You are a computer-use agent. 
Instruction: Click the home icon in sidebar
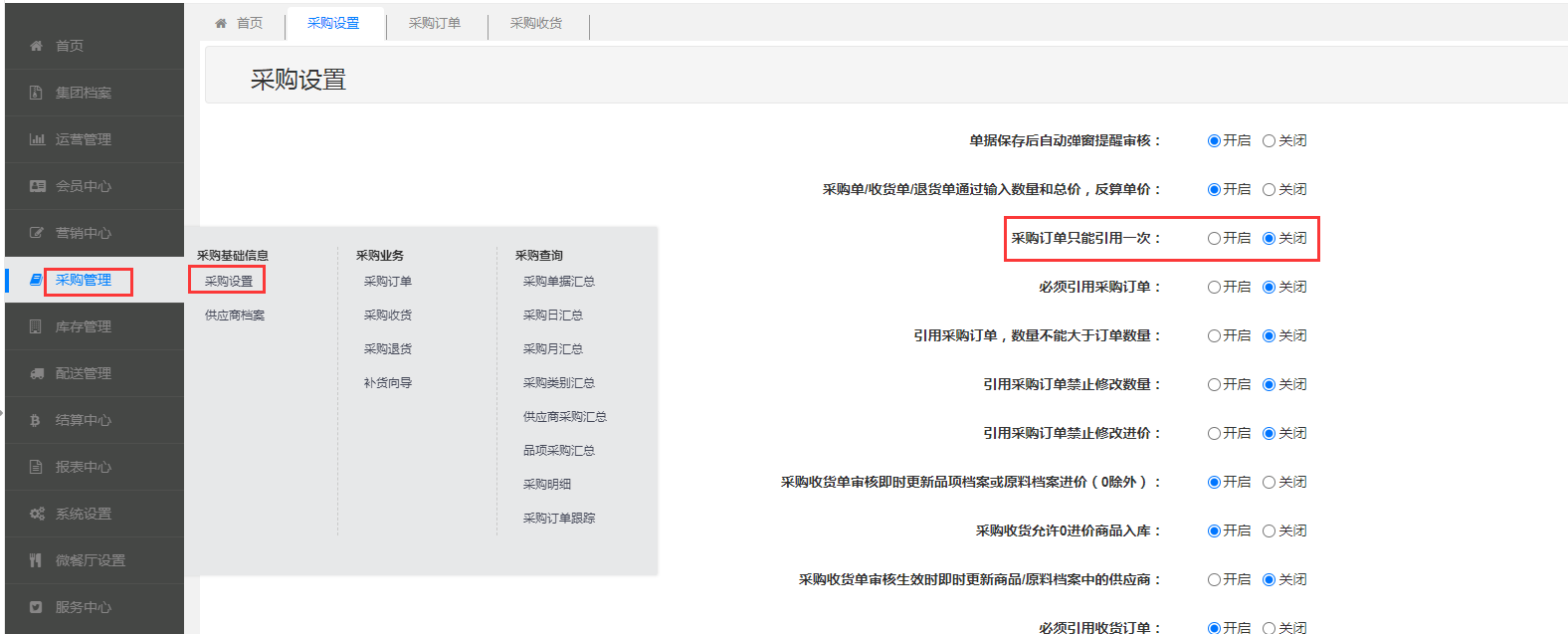pos(37,46)
